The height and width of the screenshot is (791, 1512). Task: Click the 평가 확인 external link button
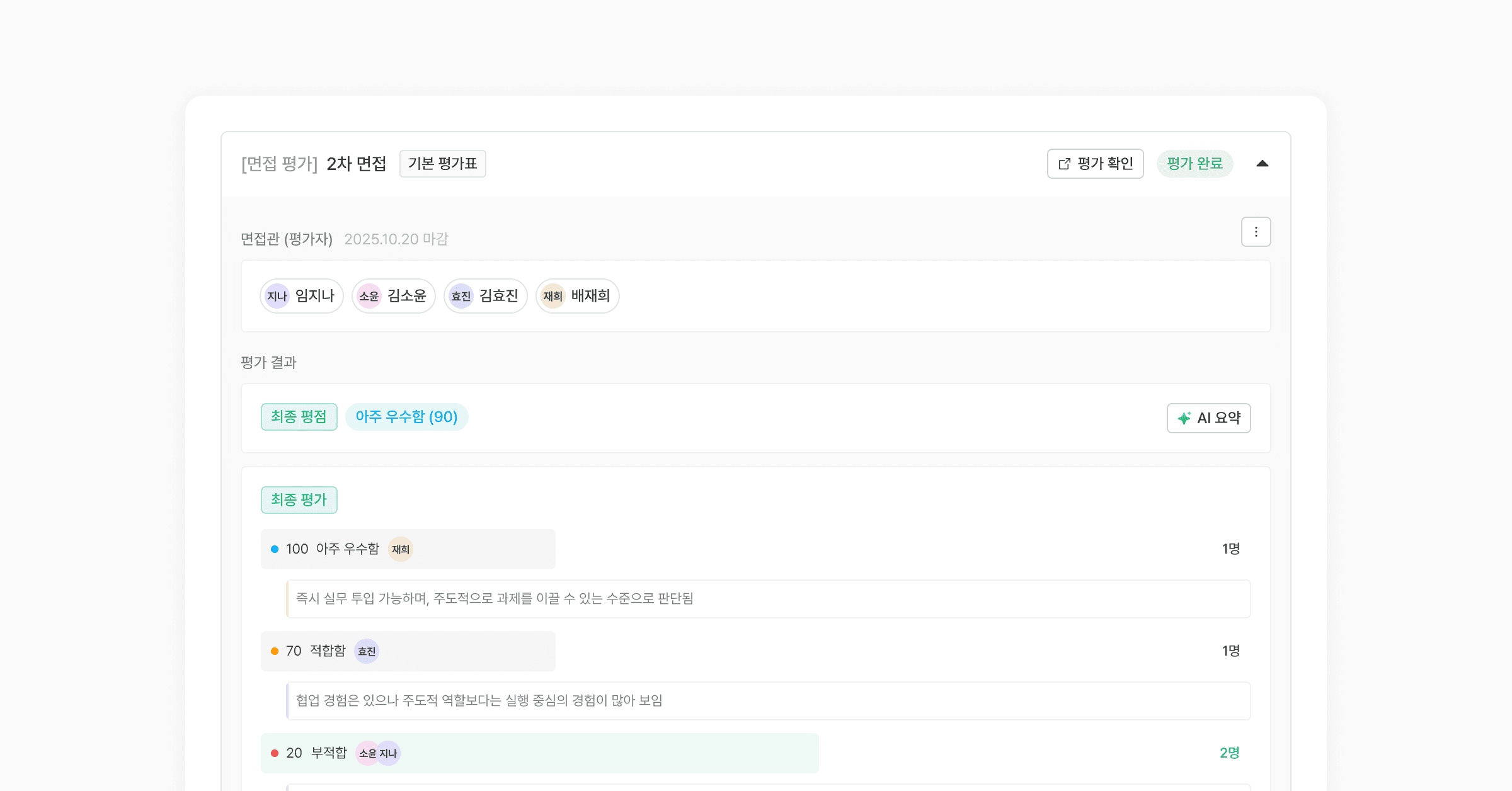(x=1095, y=164)
